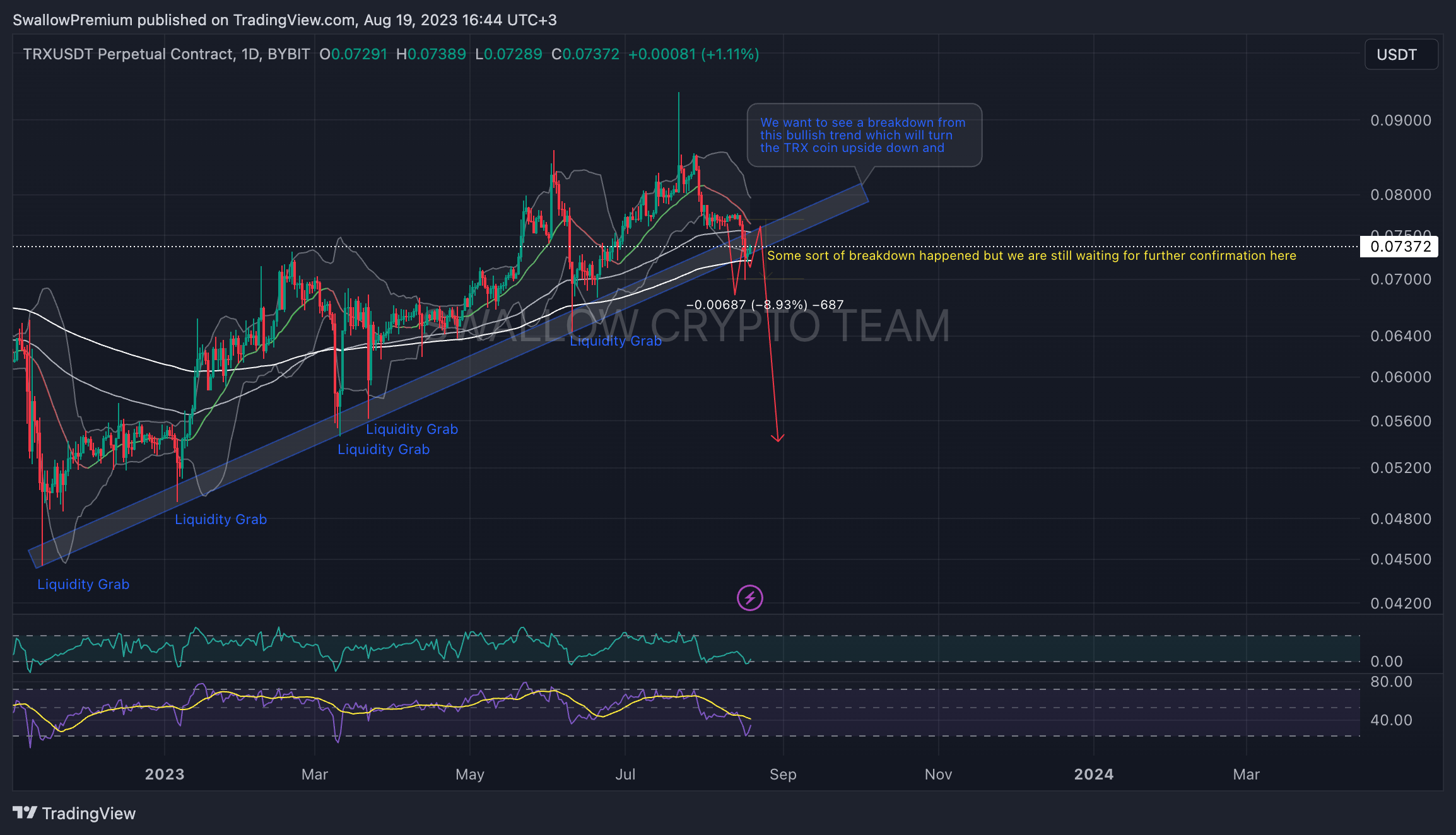The image size is (1456, 835).
Task: Click the blue breakdown note callout
Action: [x=864, y=135]
